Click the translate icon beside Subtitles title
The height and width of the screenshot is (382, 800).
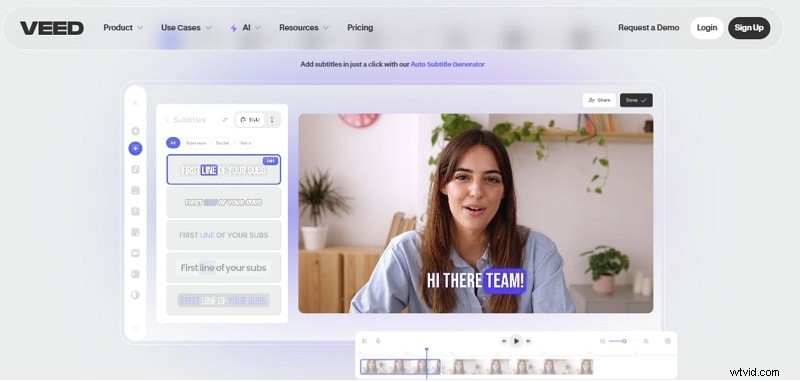(x=225, y=120)
